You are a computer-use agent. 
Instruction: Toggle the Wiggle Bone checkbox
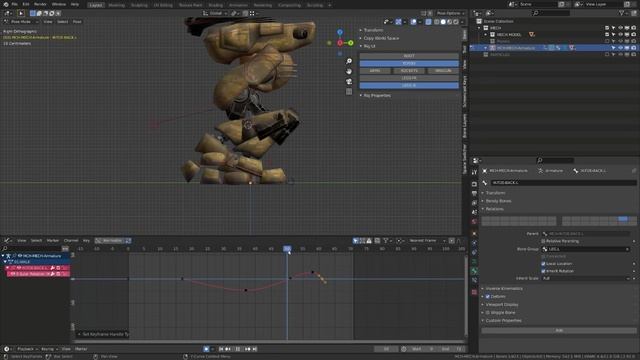click(488, 313)
